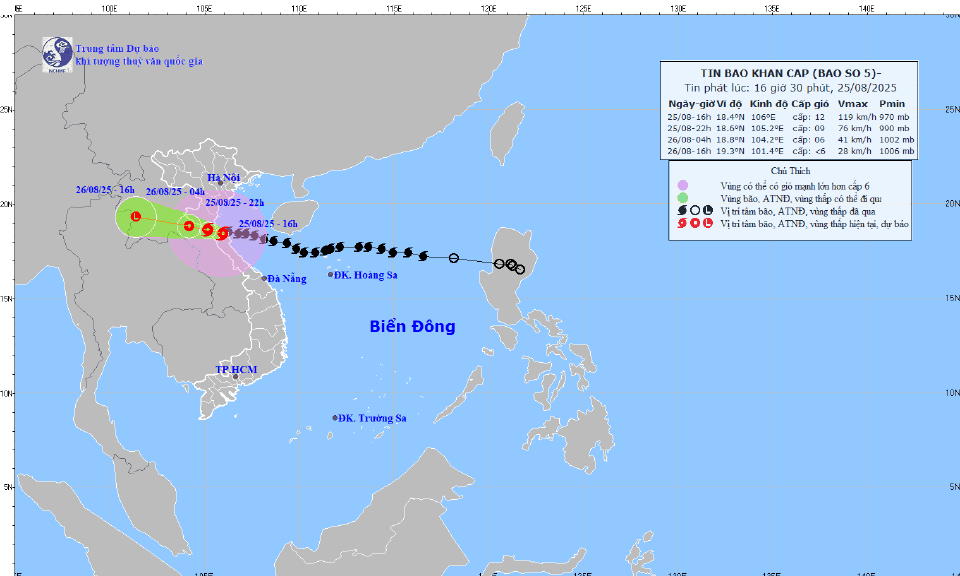960x576 pixels.
Task: Click the '41 km/h' Vmax cell
Action: click(x=855, y=140)
